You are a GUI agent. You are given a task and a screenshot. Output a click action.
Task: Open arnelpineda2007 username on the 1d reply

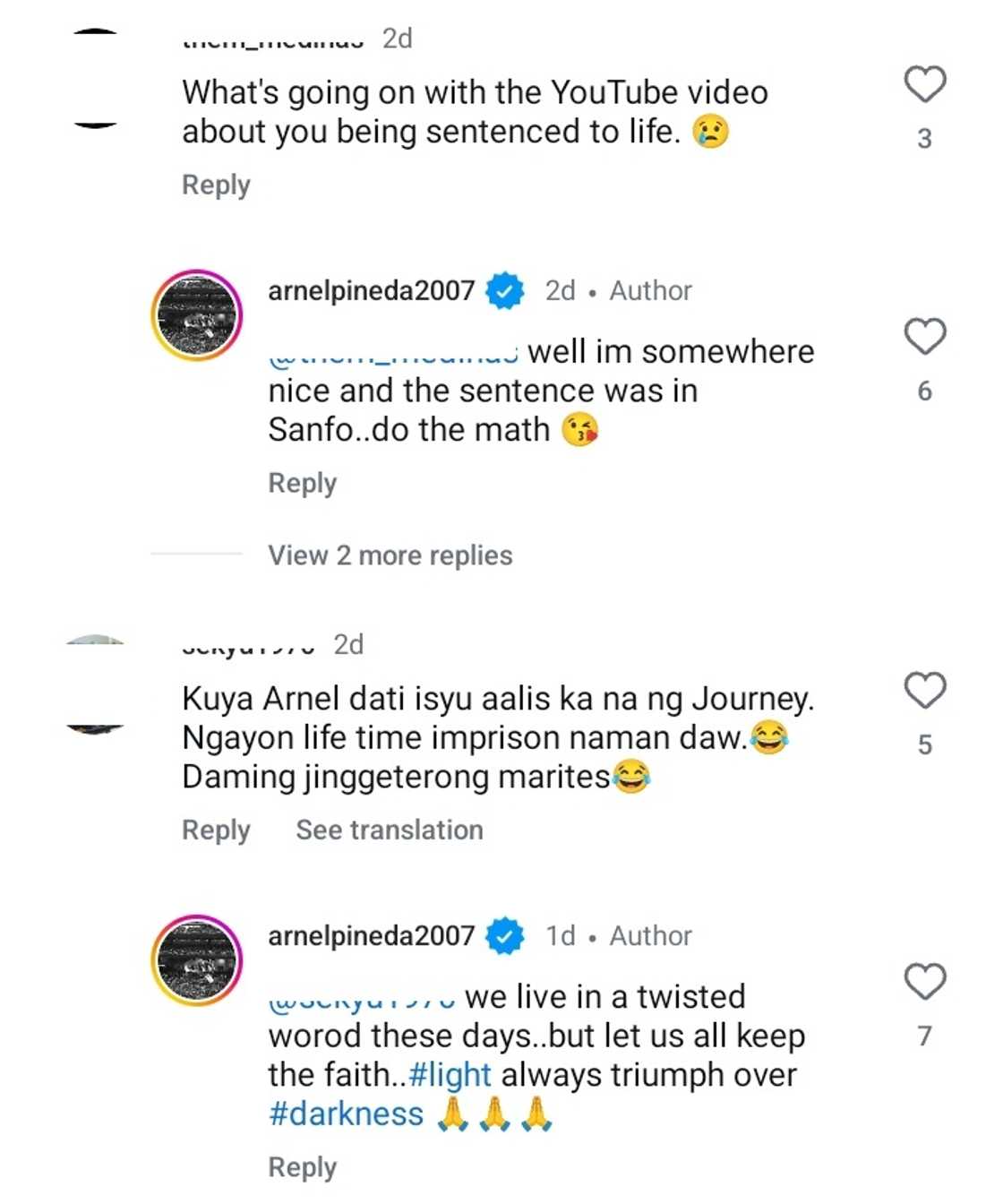(371, 936)
